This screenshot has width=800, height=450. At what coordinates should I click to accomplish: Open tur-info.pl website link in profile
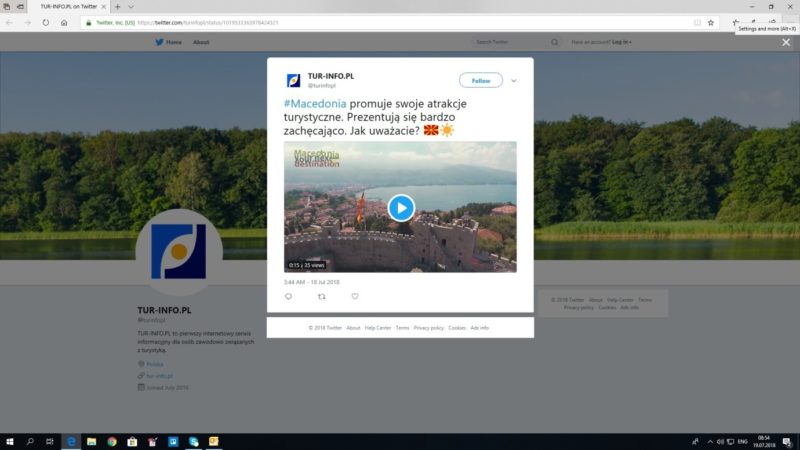(159, 376)
